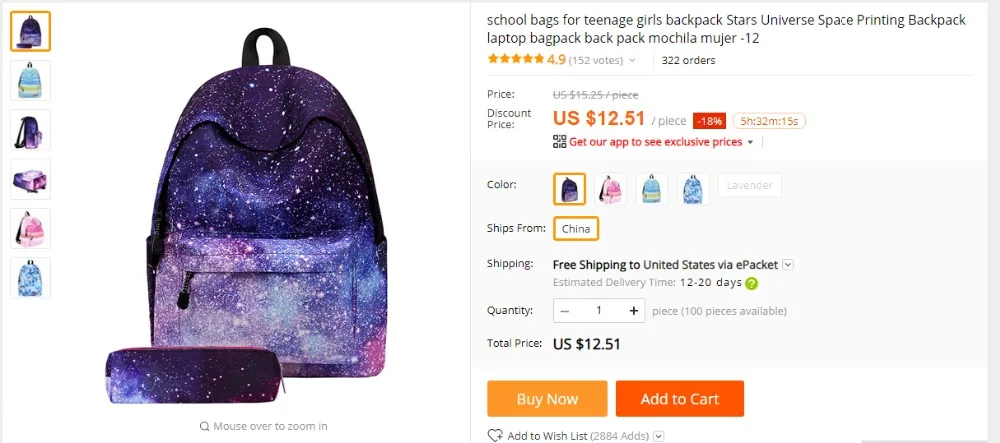
Task: Click the green delivery time help icon
Action: click(x=752, y=283)
